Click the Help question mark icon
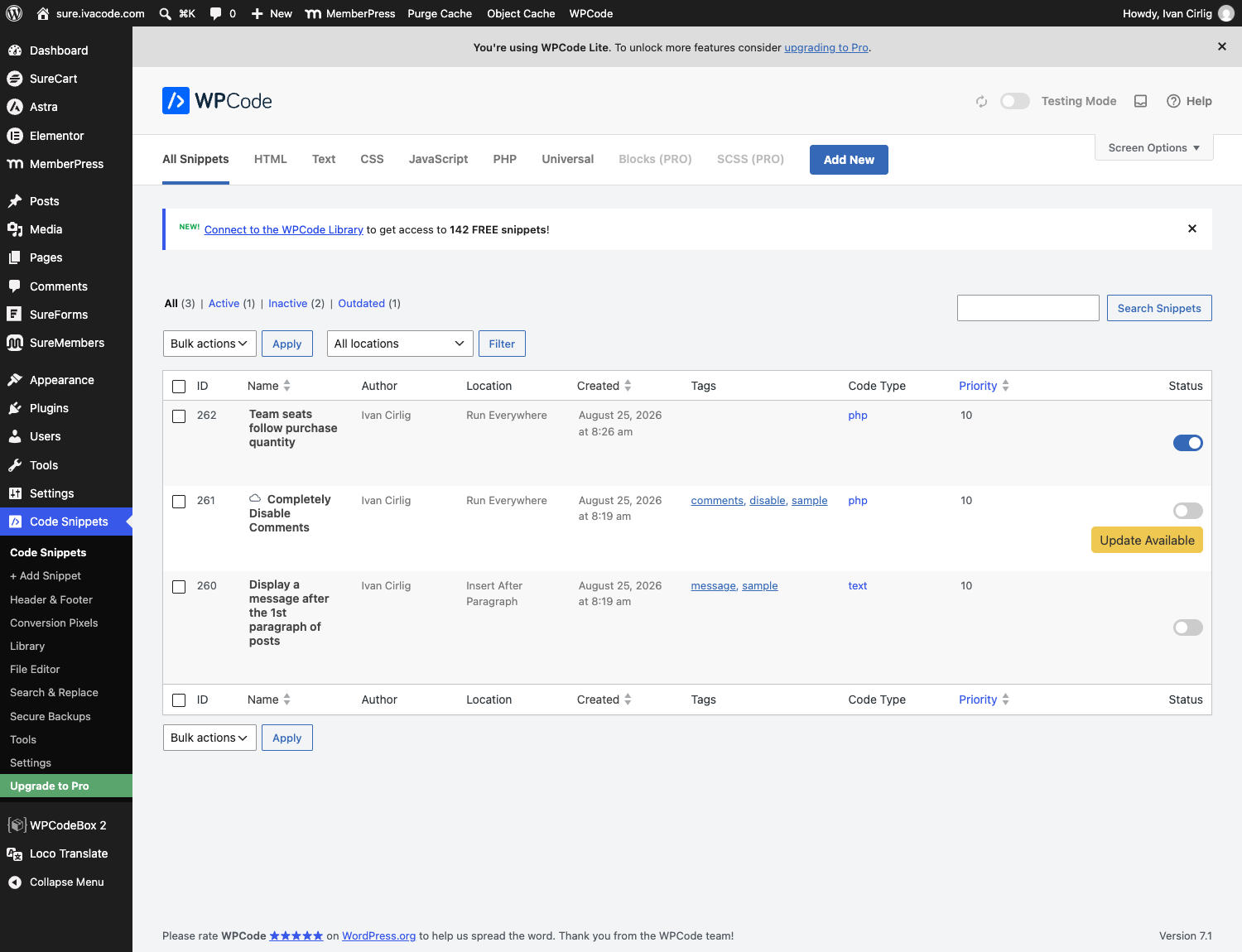This screenshot has height=952, width=1242. pos(1173,101)
